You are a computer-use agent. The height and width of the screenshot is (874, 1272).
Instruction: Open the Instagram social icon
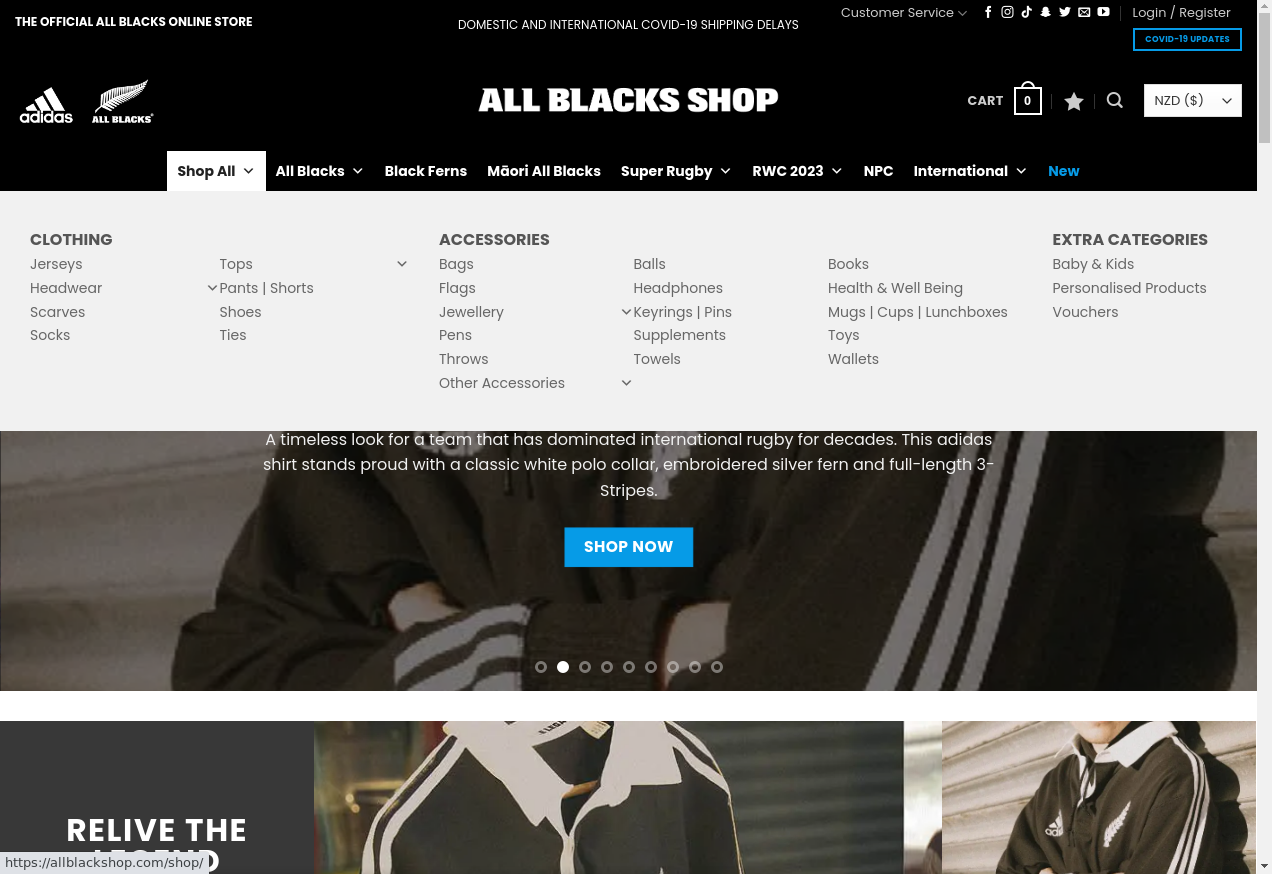pyautogui.click(x=1008, y=12)
